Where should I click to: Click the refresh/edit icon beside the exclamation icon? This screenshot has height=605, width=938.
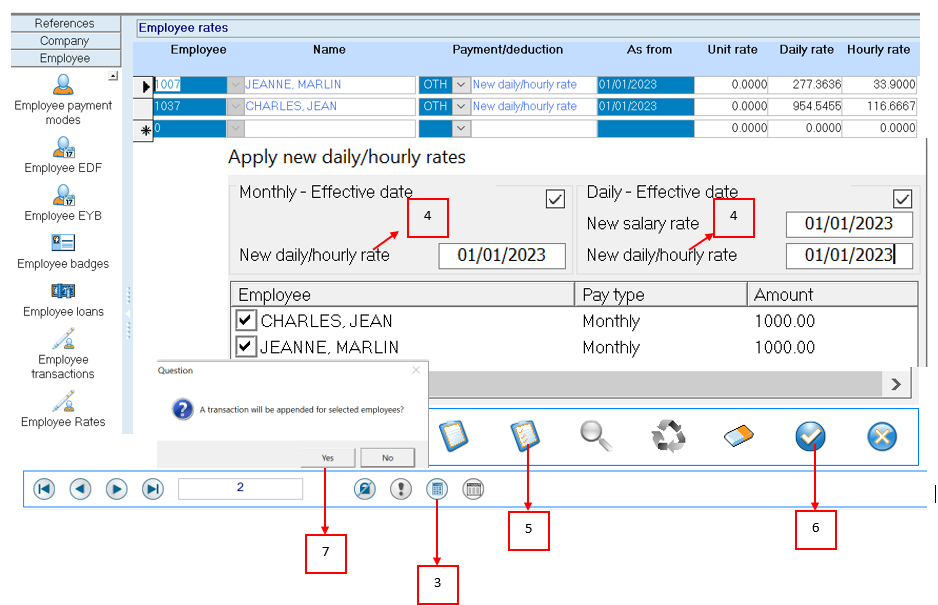[x=364, y=489]
